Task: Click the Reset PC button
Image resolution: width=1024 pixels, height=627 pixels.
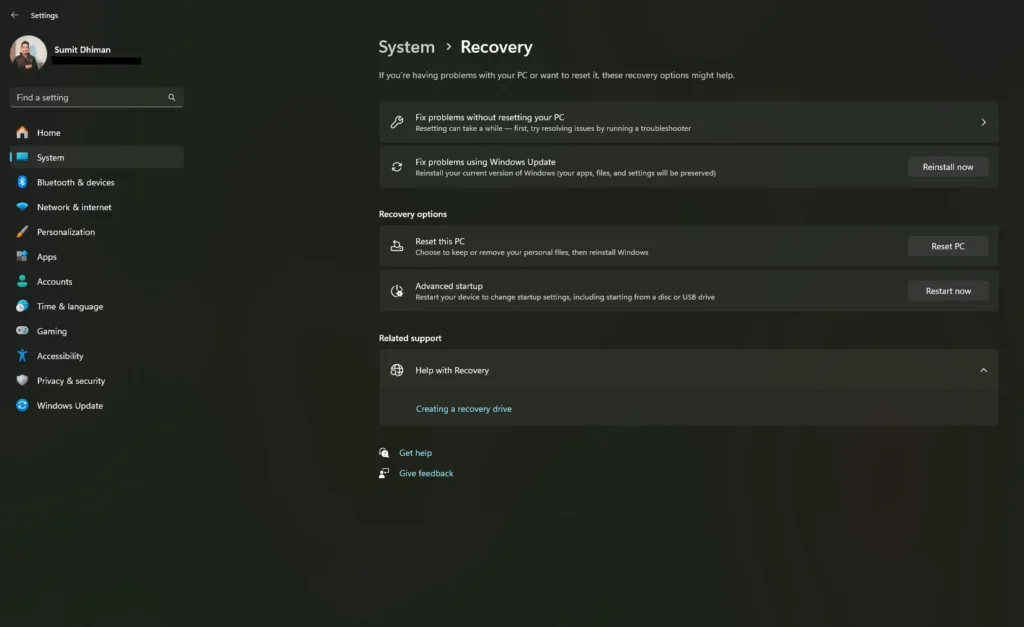Action: click(x=948, y=246)
